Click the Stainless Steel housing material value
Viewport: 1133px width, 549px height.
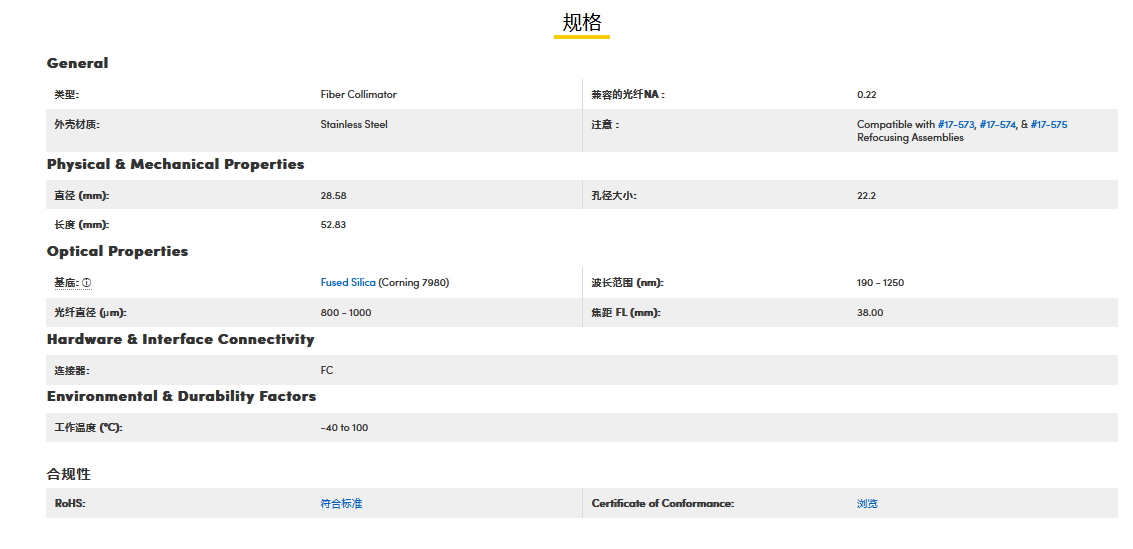click(x=354, y=125)
